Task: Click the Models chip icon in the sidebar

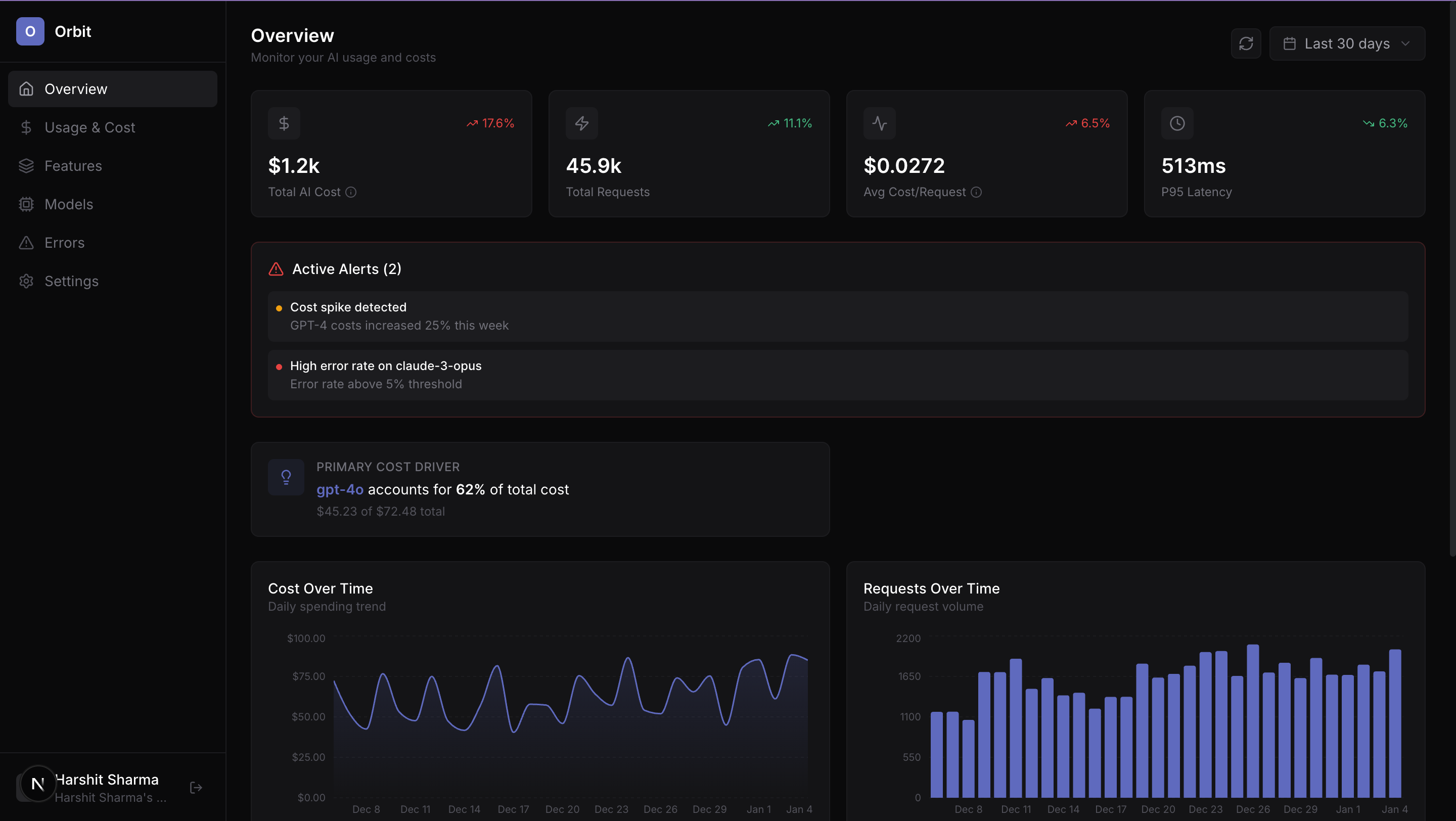Action: (x=26, y=204)
